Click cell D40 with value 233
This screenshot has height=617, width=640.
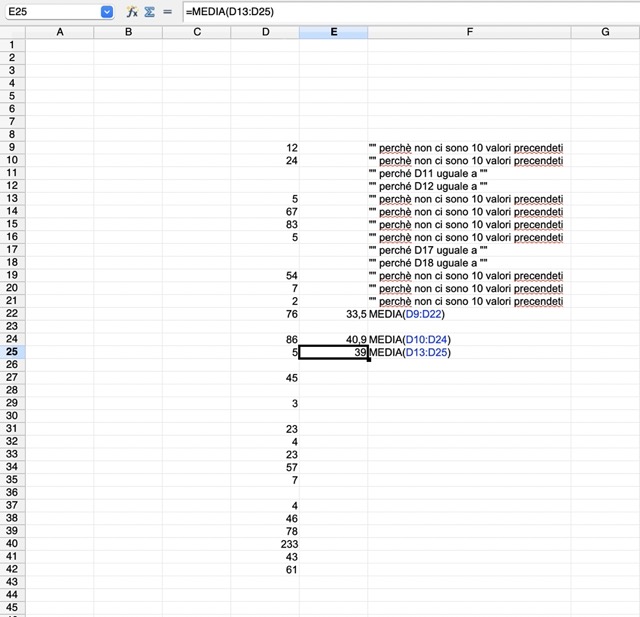click(x=265, y=544)
